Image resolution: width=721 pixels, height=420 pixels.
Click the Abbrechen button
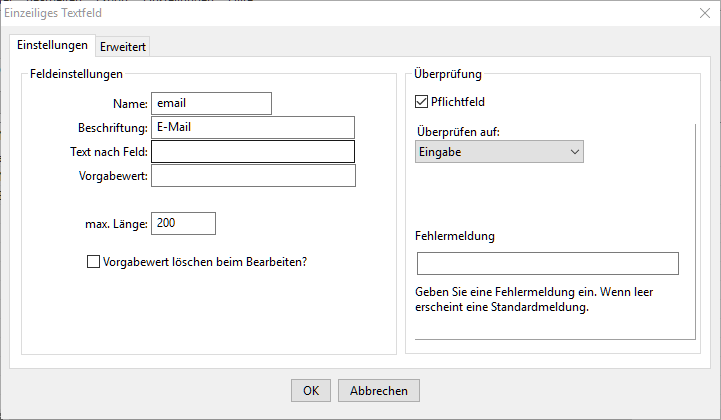379,391
